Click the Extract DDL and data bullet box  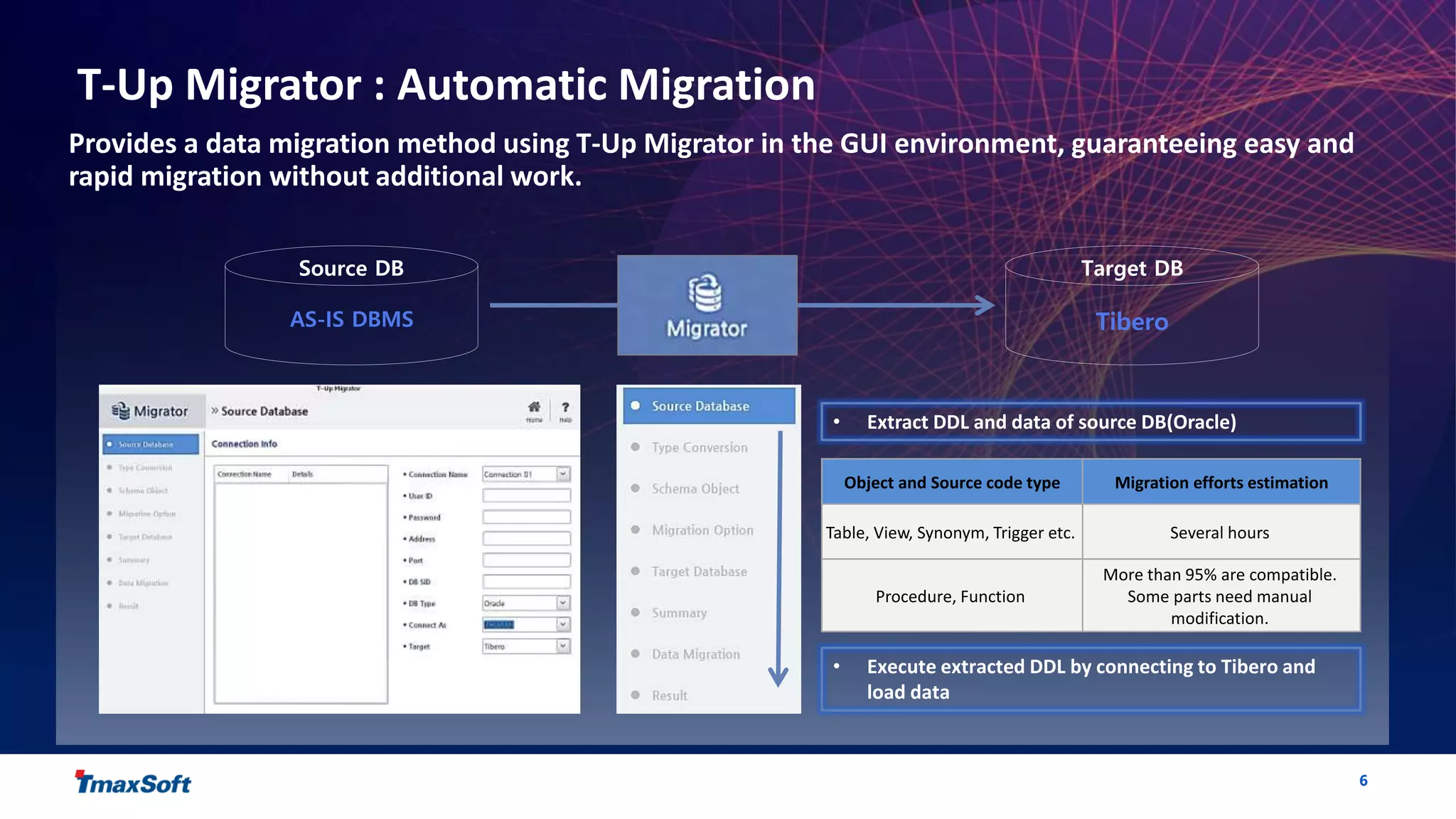[x=1091, y=422]
